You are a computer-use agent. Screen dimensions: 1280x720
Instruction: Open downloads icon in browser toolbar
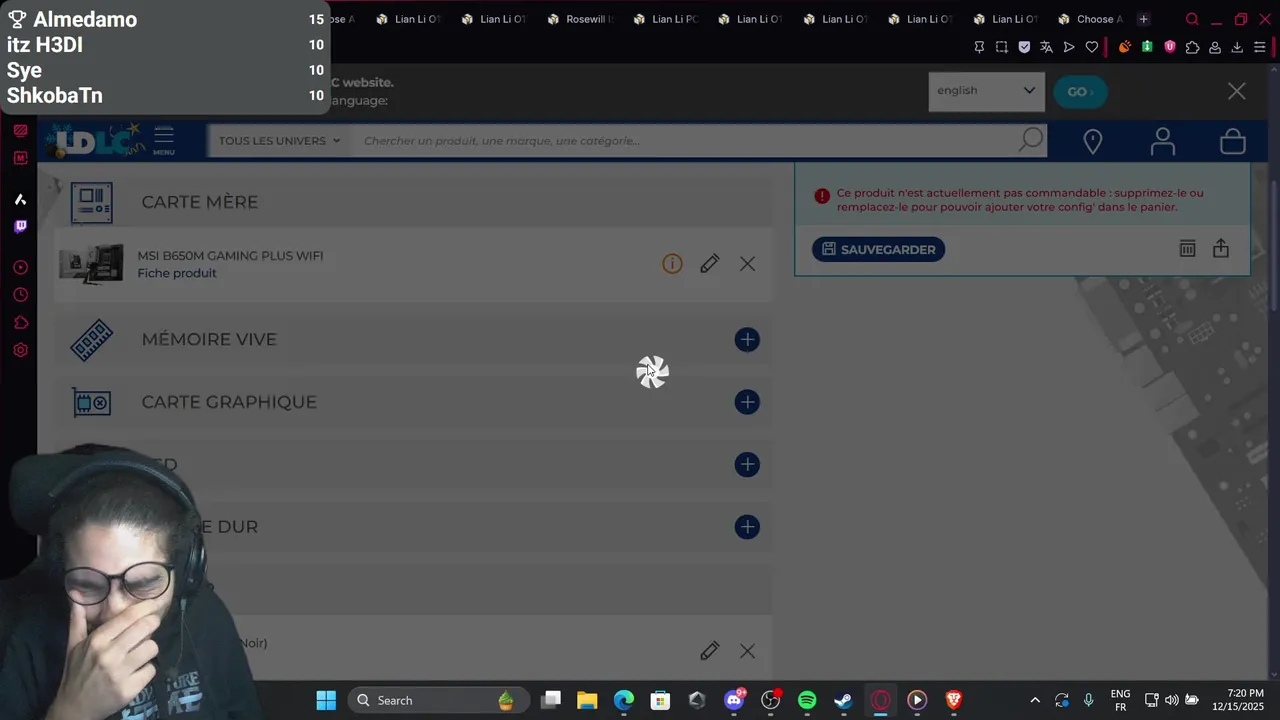click(x=1237, y=47)
